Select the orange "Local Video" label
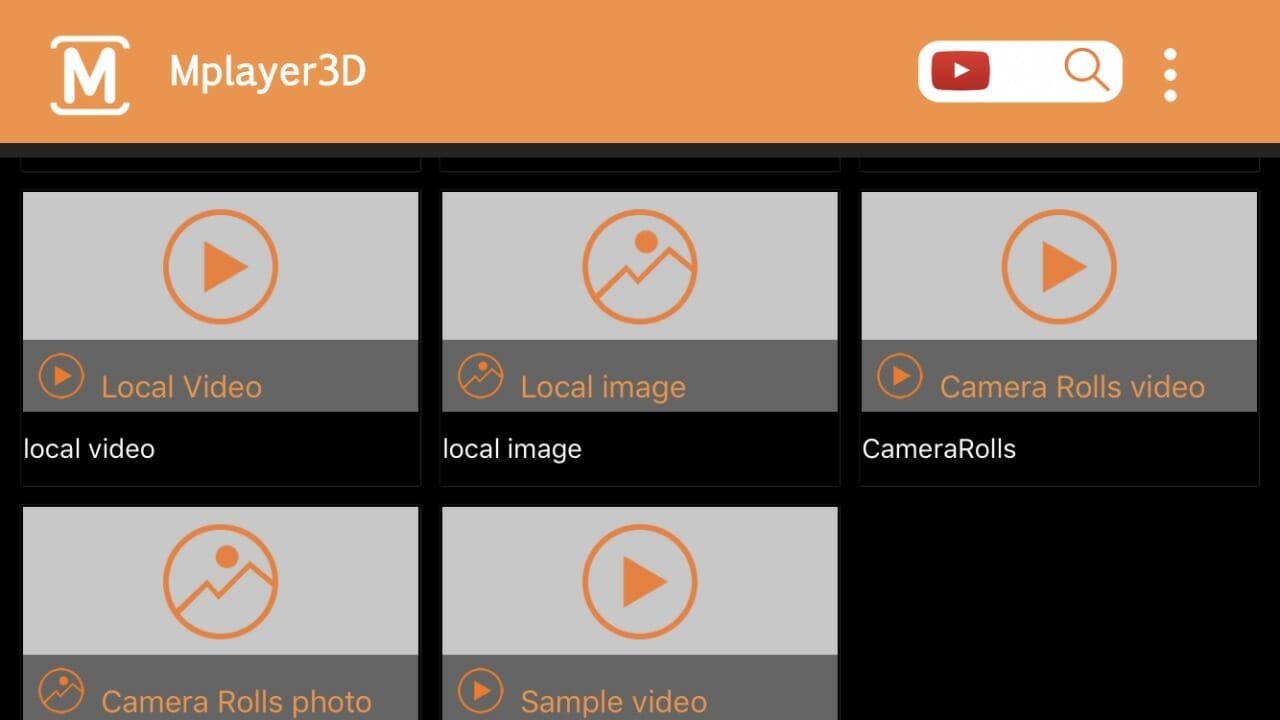The width and height of the screenshot is (1280, 720). pyautogui.click(x=181, y=387)
